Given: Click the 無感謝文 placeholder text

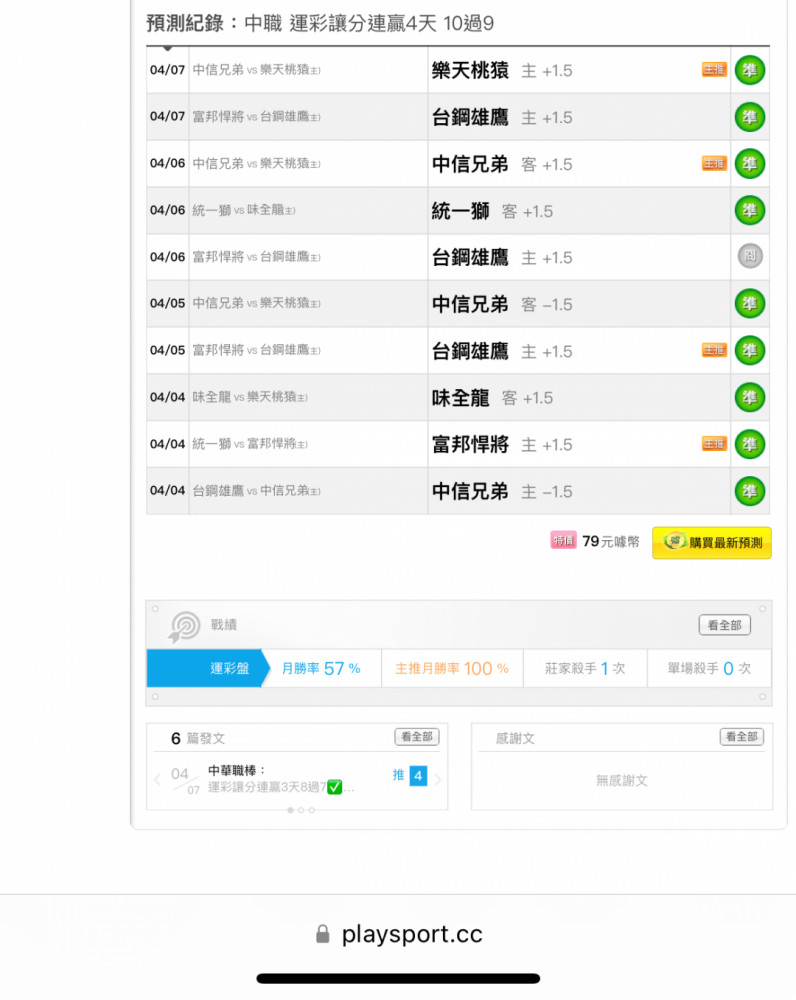Looking at the screenshot, I should [622, 781].
